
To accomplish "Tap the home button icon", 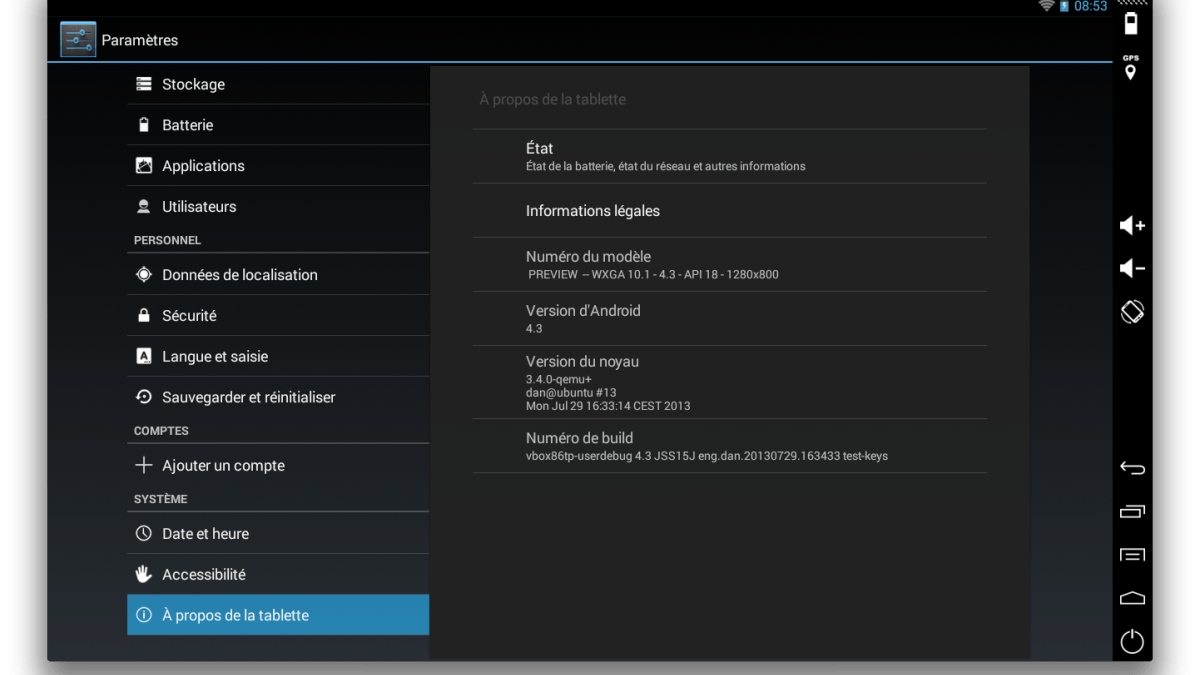I will (x=1132, y=598).
